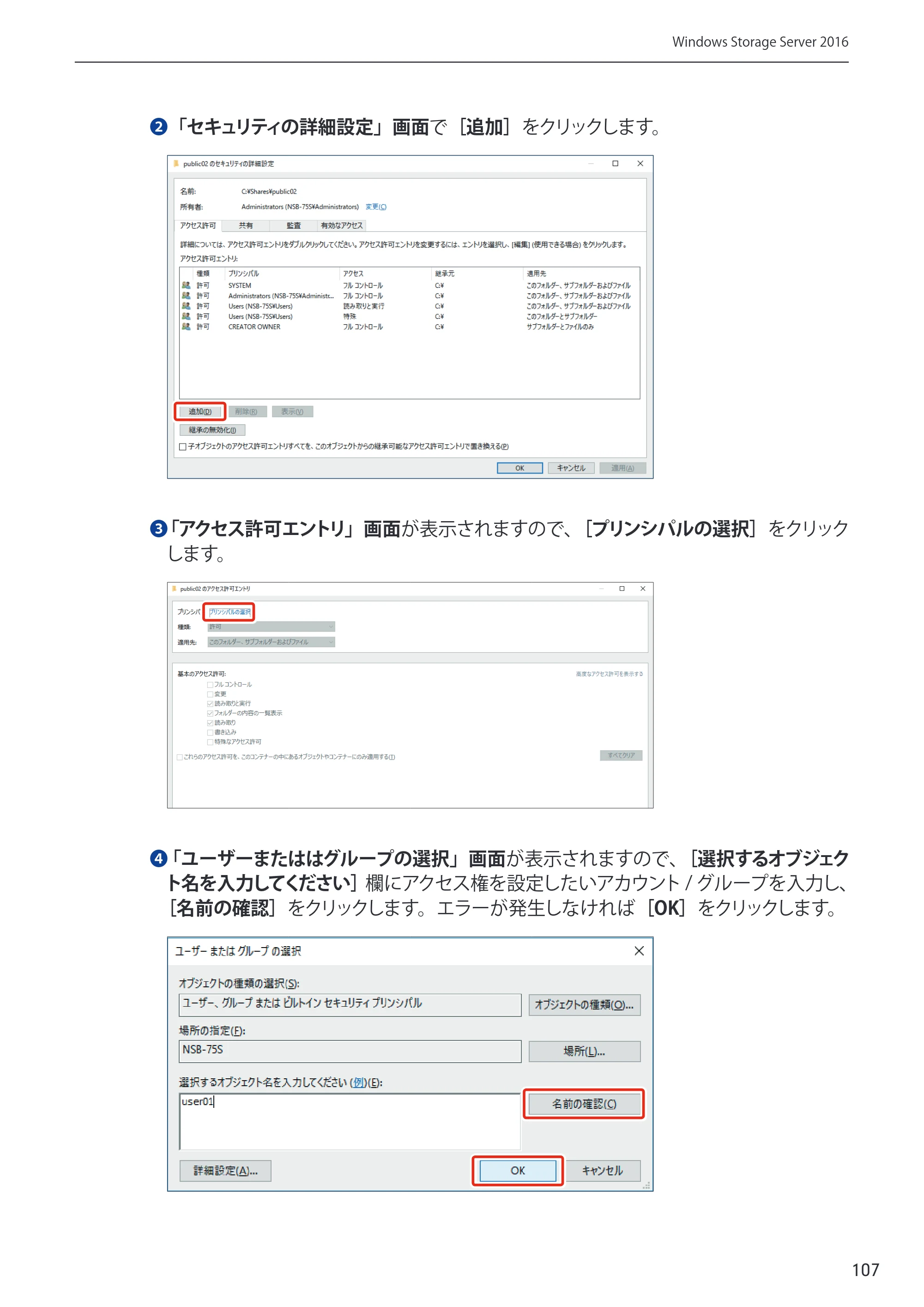Click キャンセル in the security settings window
Screen dimensions: 924x1307
pyautogui.click(x=571, y=468)
